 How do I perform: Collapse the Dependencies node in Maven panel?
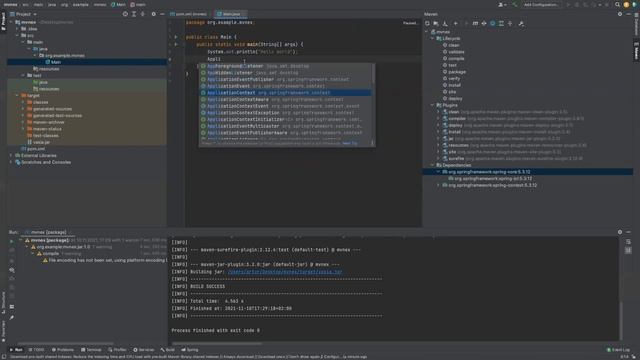pyautogui.click(x=432, y=165)
